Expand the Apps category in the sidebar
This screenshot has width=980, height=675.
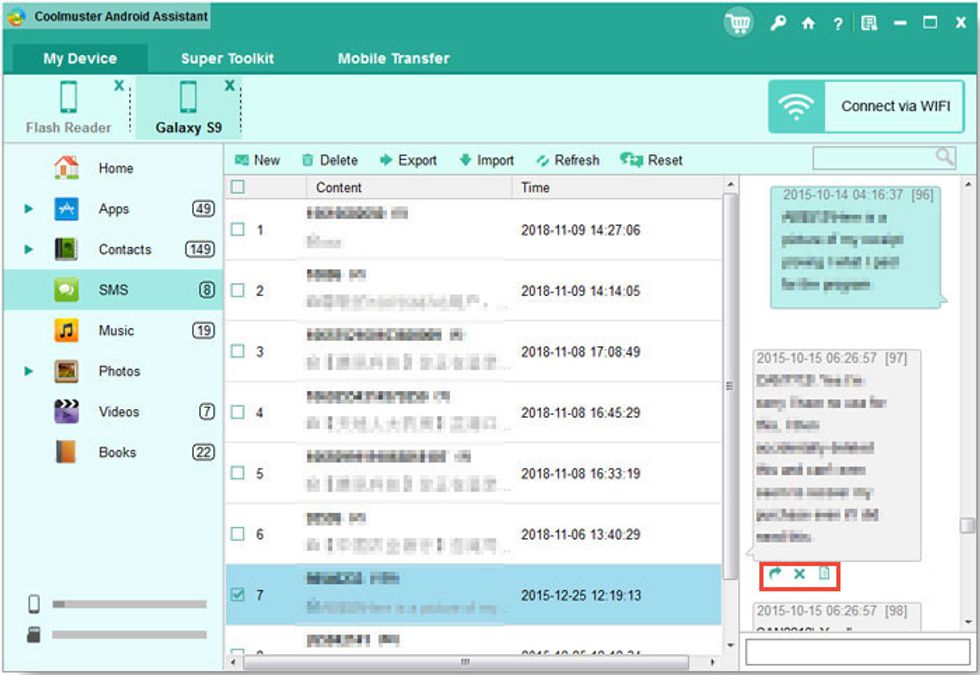pos(28,209)
